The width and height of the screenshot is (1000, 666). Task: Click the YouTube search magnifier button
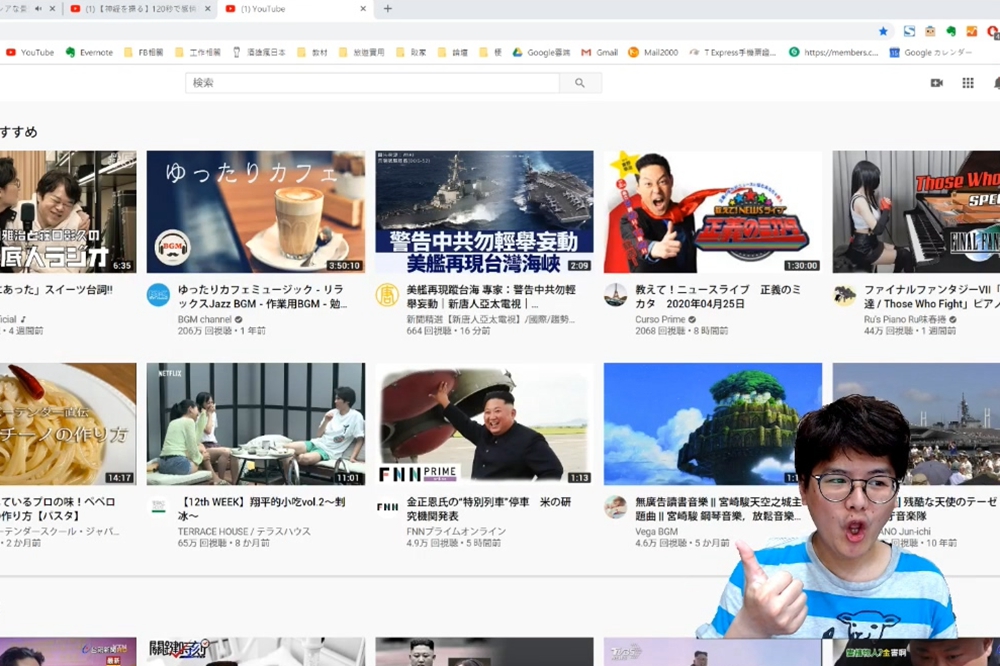coord(580,83)
